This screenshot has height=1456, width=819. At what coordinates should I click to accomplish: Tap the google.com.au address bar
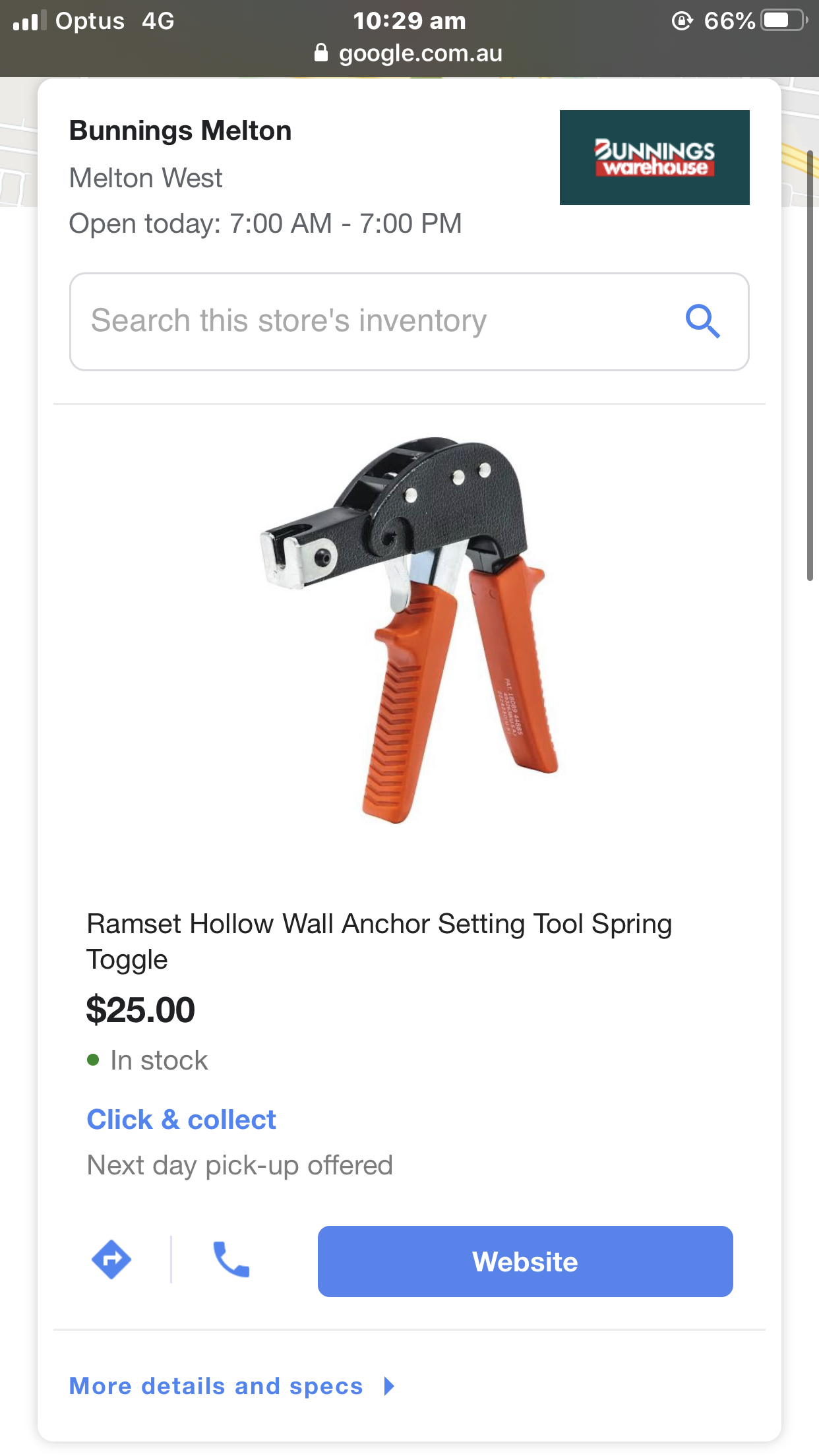[419, 53]
